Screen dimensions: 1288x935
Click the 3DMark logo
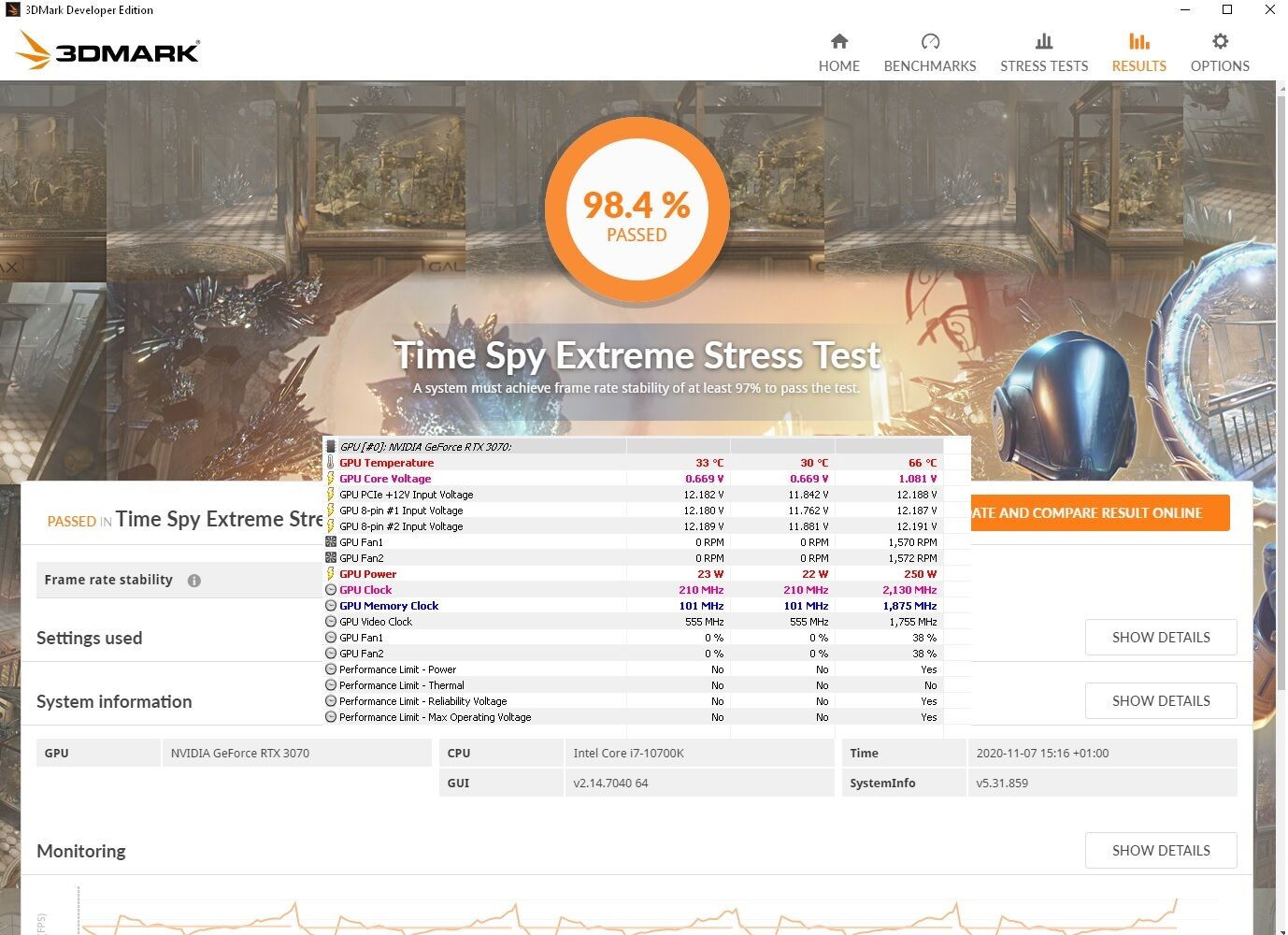108,50
